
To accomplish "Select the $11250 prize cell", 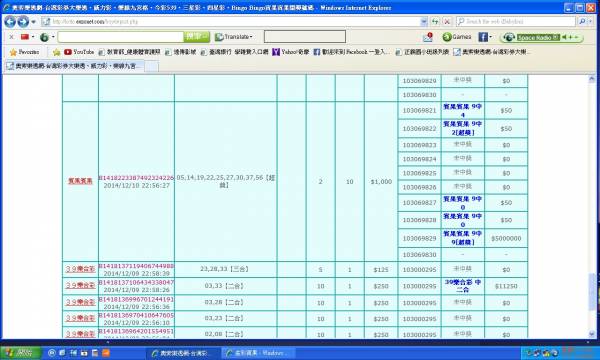I will (x=506, y=286).
